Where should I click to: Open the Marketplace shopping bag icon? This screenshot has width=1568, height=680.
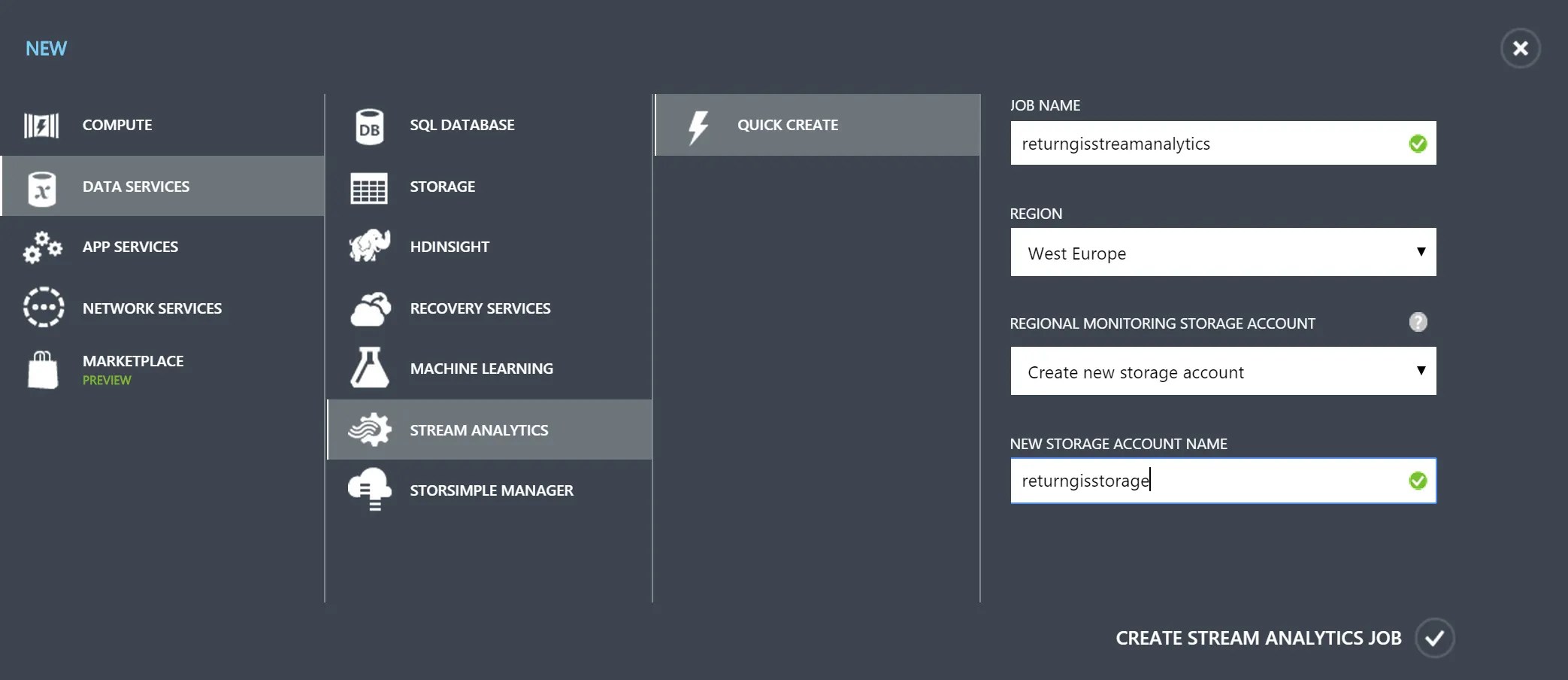click(43, 369)
